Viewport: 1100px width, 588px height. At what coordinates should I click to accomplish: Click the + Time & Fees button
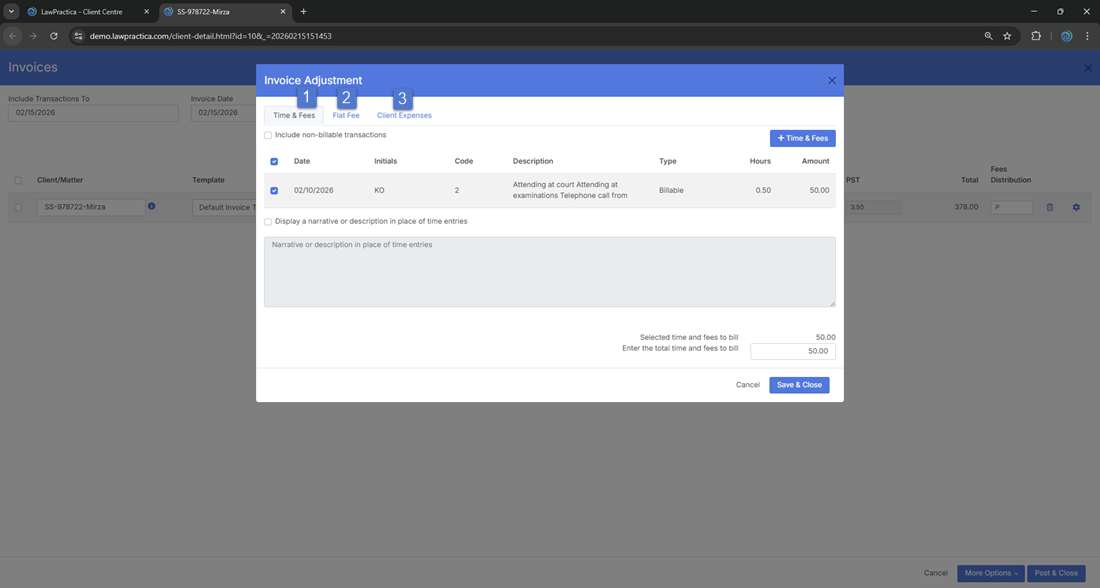coord(802,138)
